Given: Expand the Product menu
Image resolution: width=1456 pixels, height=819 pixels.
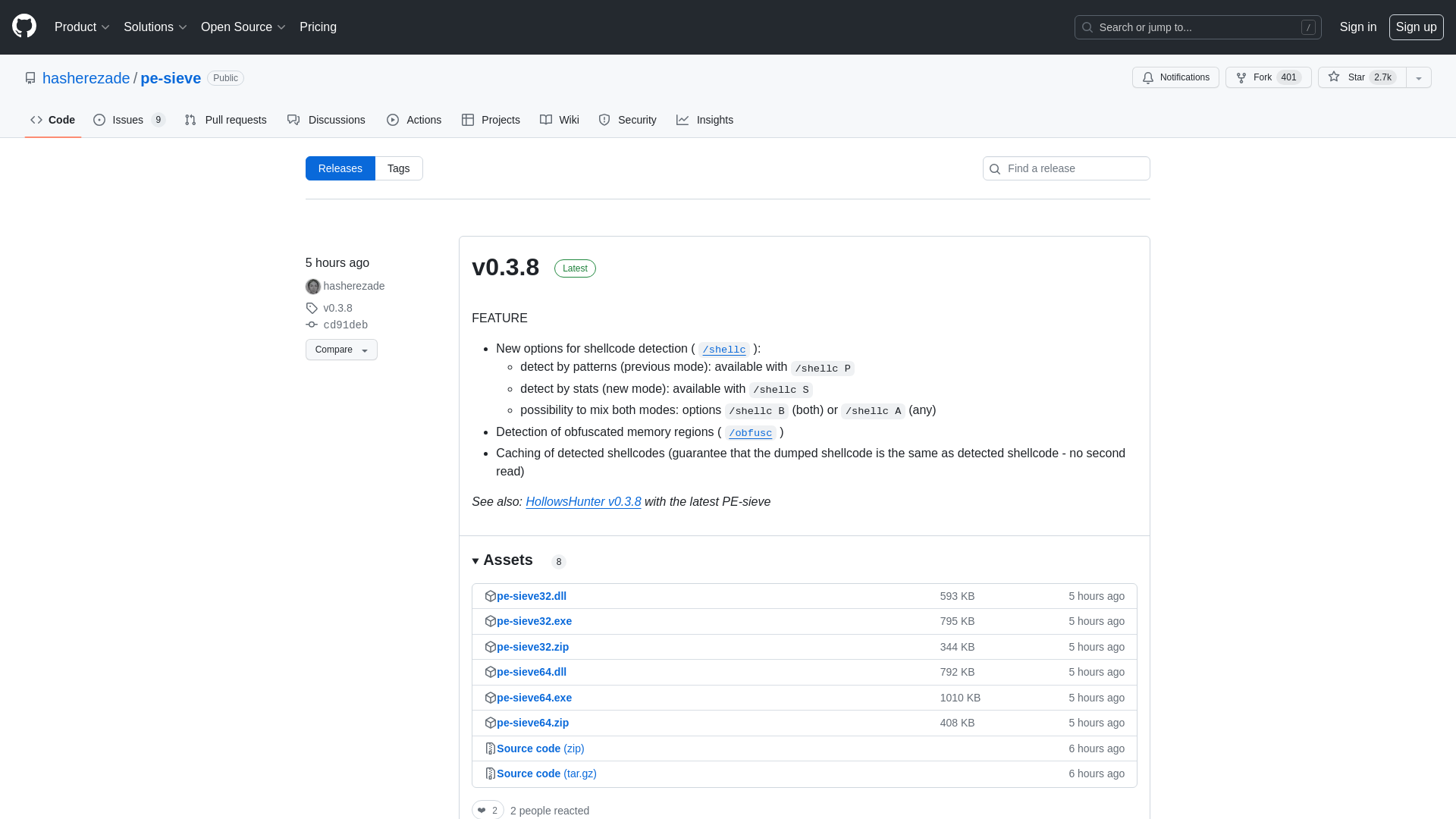Looking at the screenshot, I should [x=82, y=27].
